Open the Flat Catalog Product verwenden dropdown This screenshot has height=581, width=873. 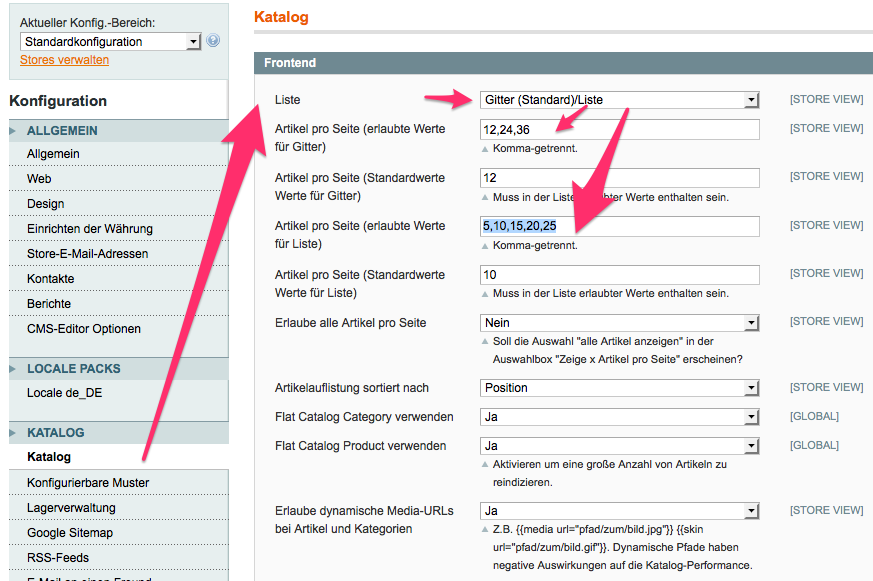pos(620,446)
